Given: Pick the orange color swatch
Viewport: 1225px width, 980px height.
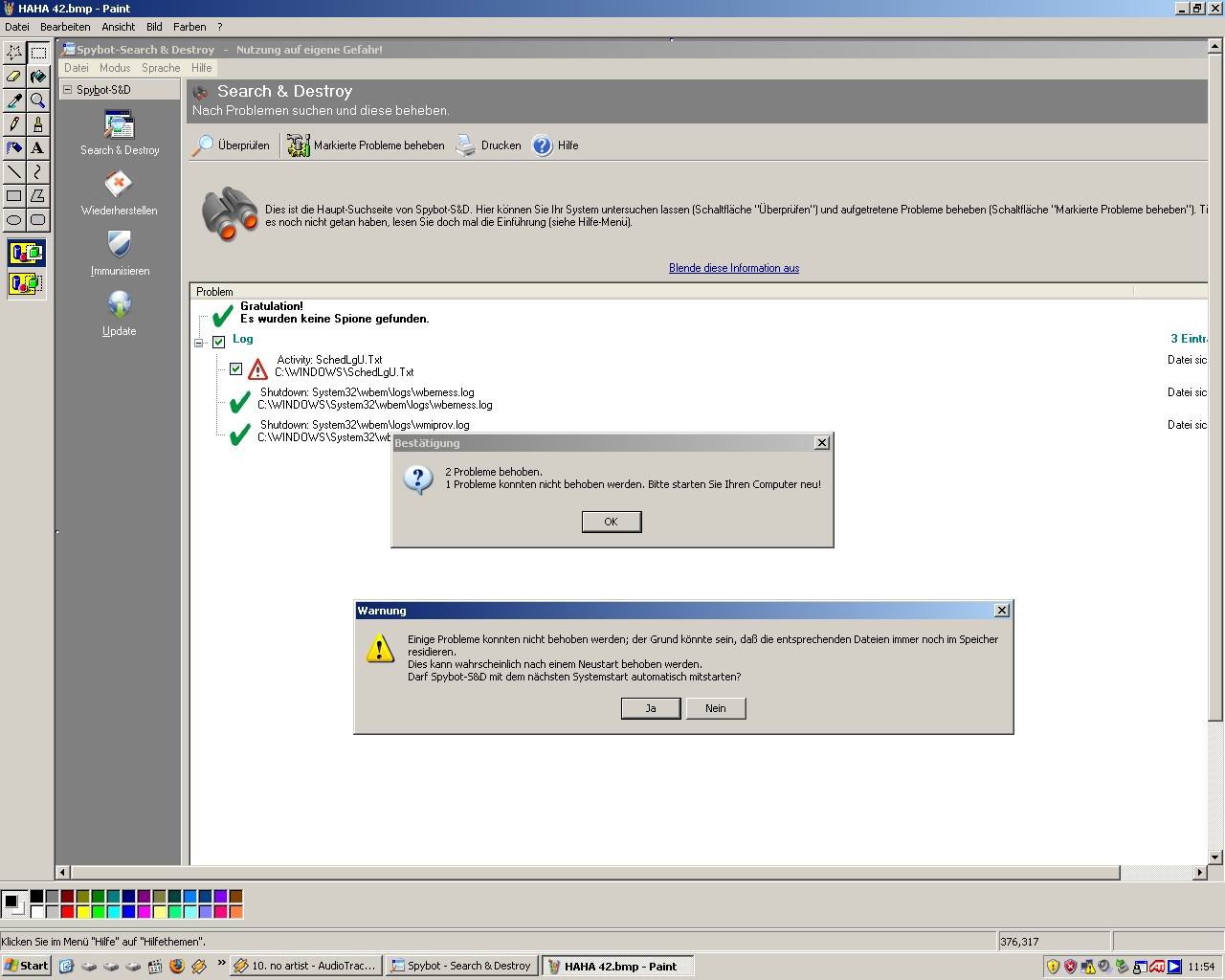Looking at the screenshot, I should tap(235, 912).
